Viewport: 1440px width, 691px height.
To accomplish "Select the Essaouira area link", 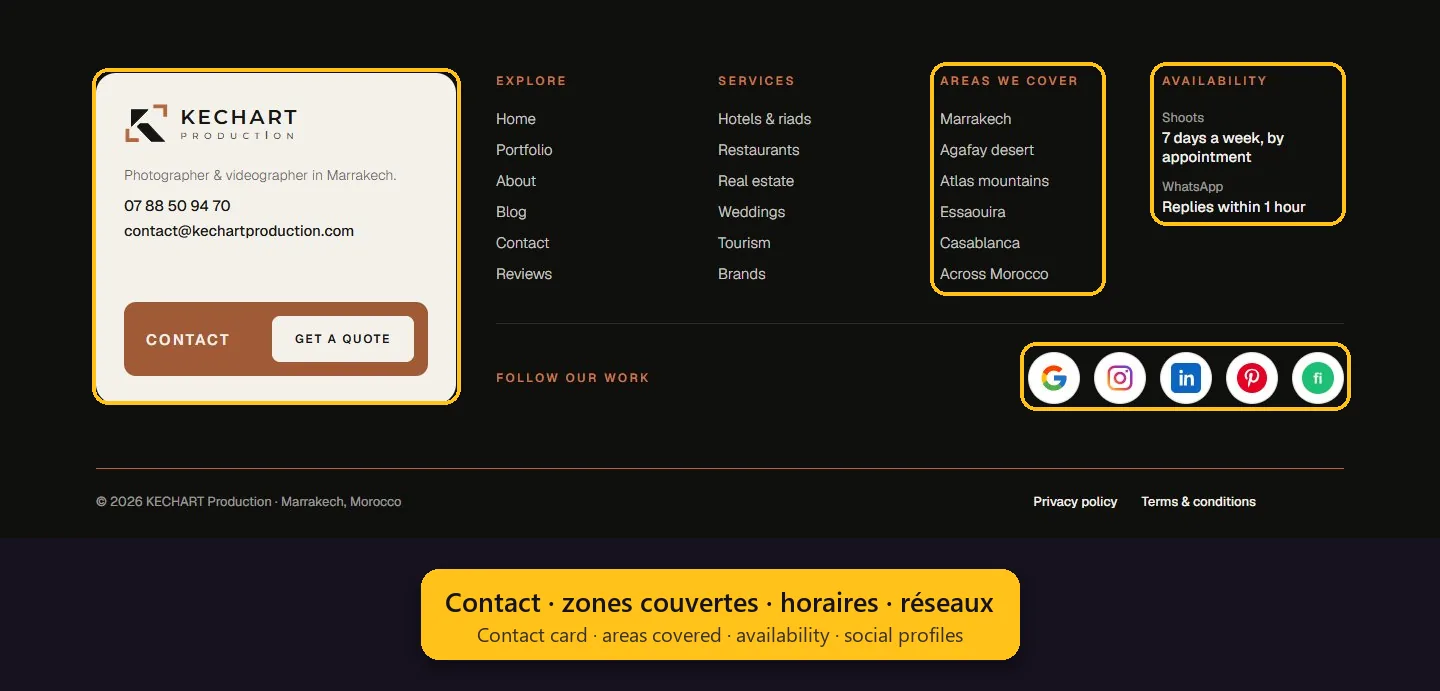I will pos(973,212).
